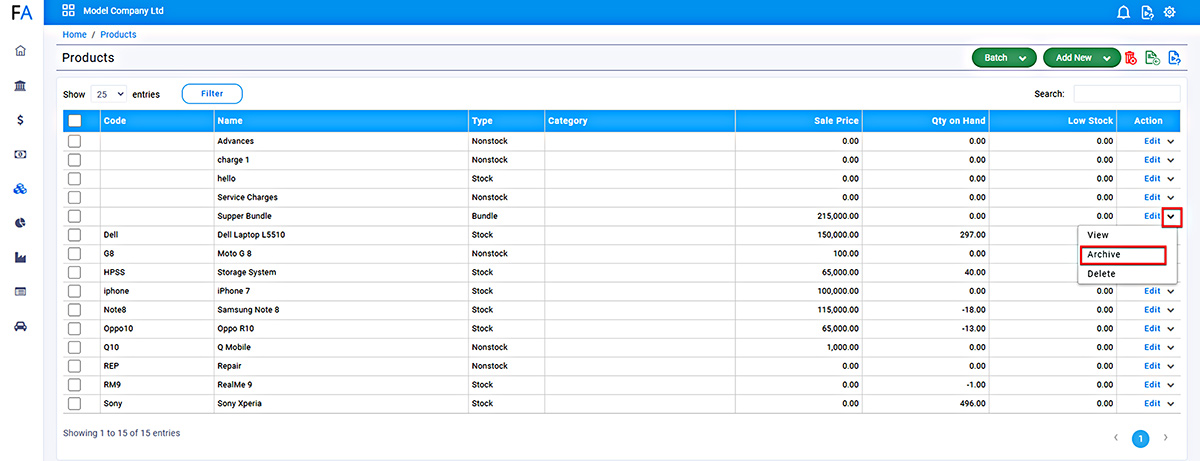Click the logout icon in header
Screen dimensions: 1200x461
[1147, 12]
